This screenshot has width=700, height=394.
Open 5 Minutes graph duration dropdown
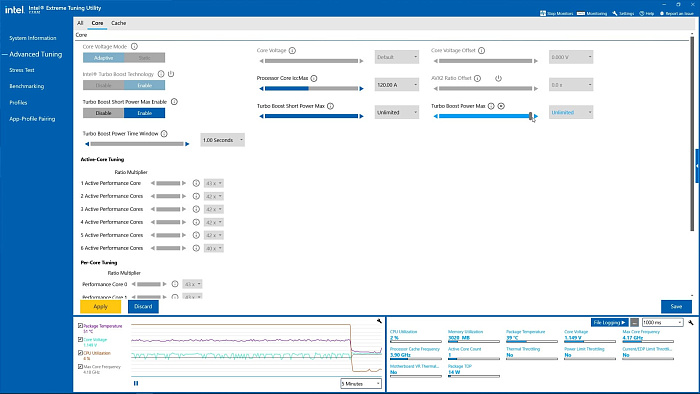pos(361,384)
